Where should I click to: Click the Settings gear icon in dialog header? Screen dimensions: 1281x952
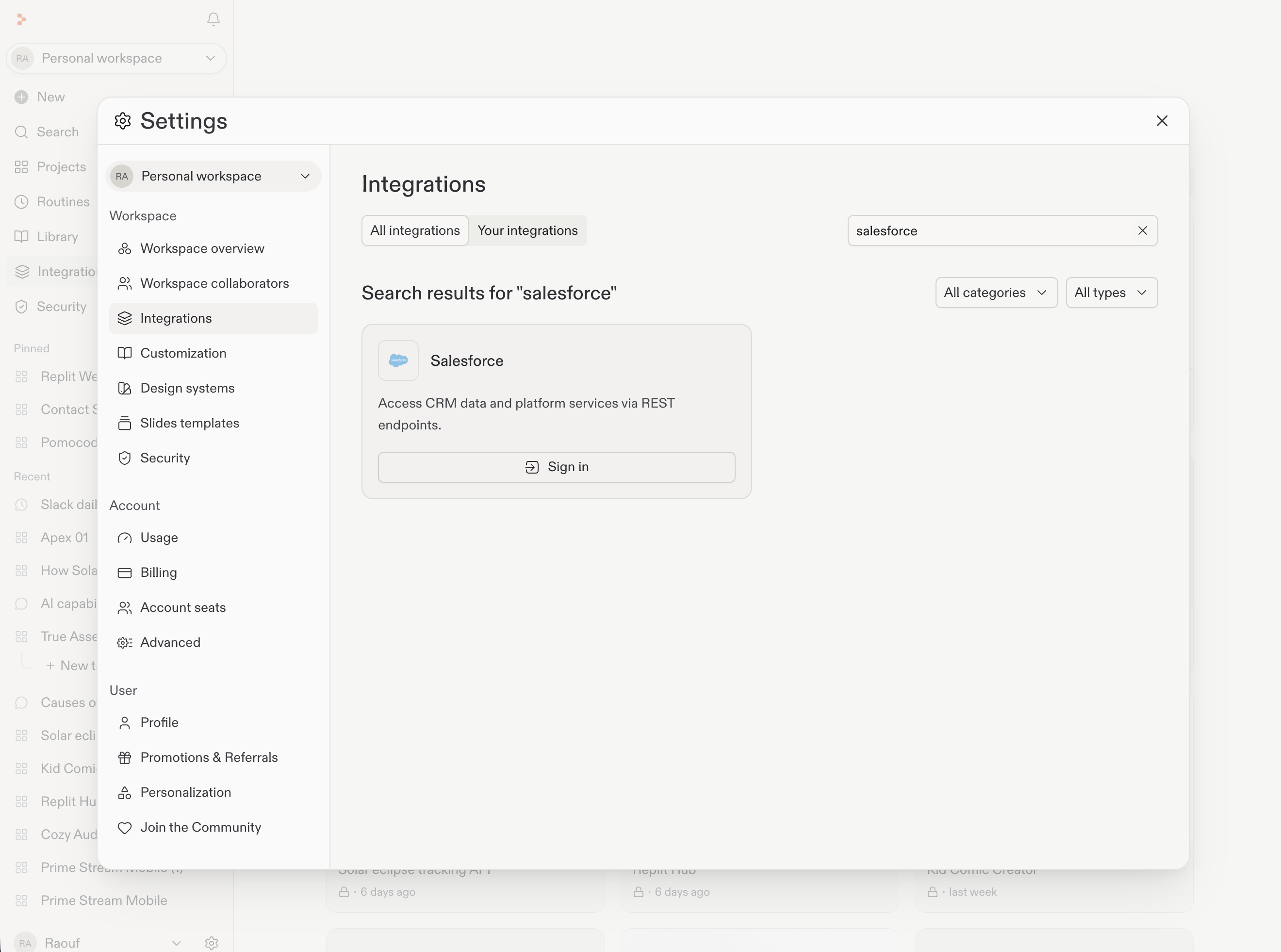tap(123, 121)
